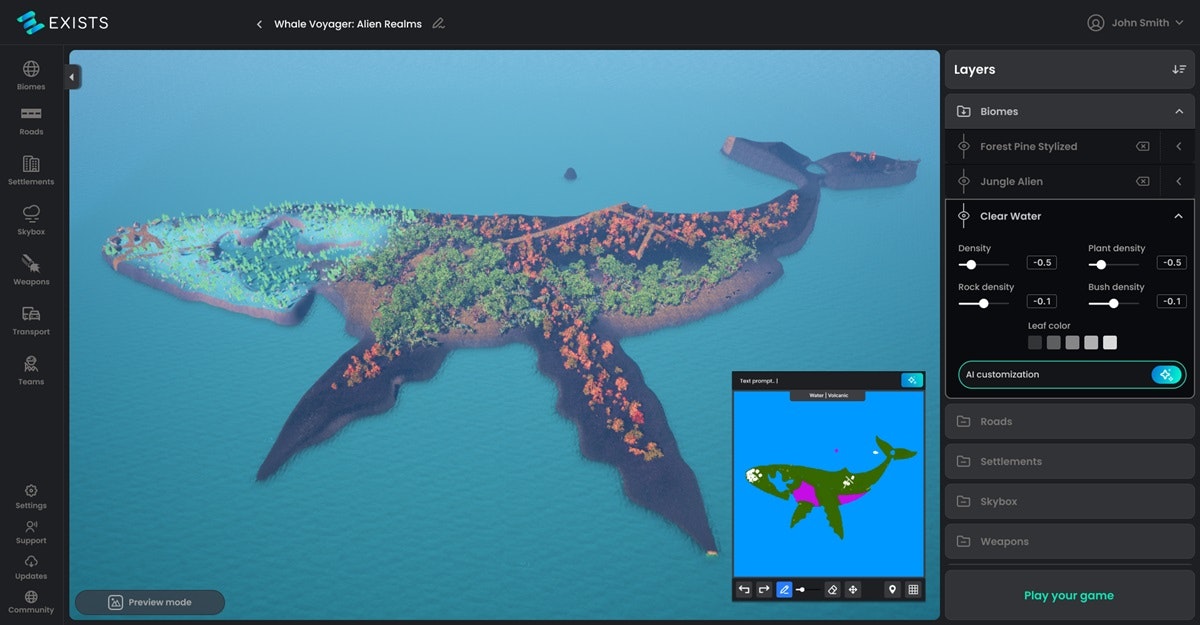Delete the Forest Pine Stylized layer
This screenshot has height=625, width=1200.
[1142, 147]
